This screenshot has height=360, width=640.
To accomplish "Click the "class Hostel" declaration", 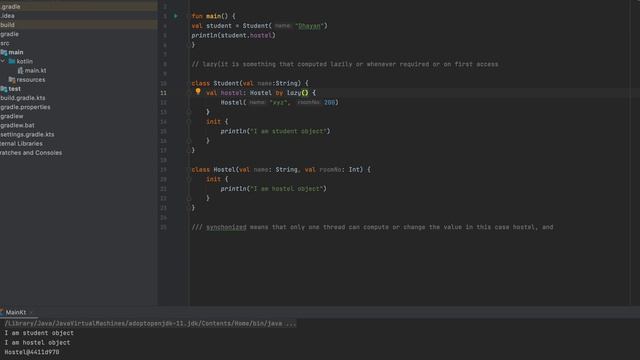I will point(213,170).
